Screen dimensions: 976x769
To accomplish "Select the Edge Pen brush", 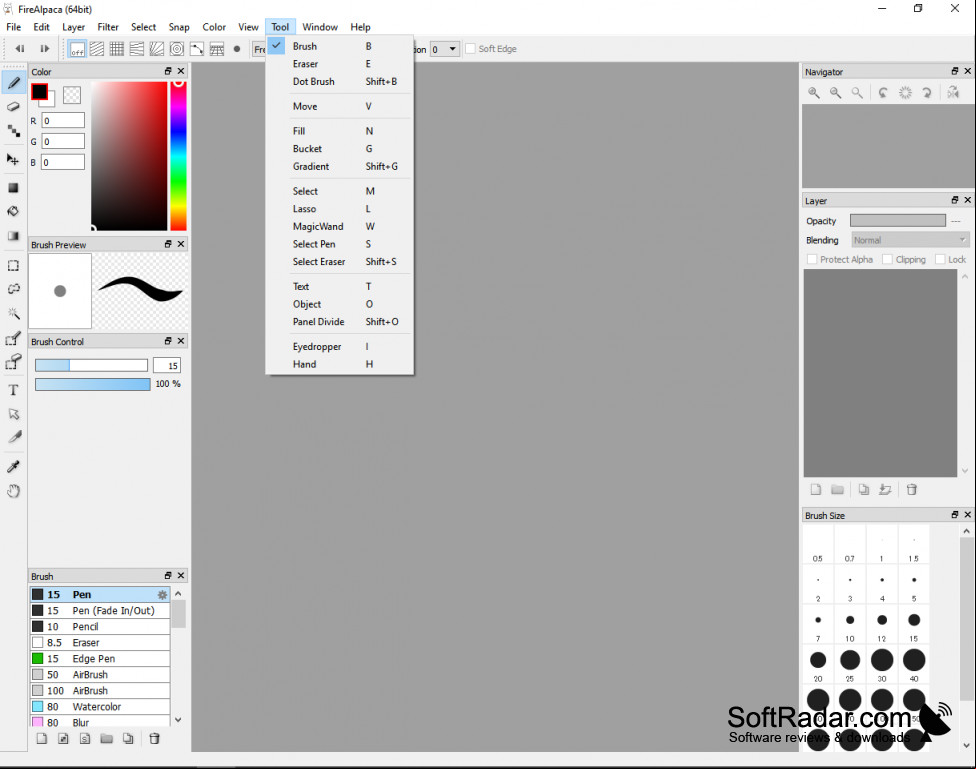I will point(100,659).
